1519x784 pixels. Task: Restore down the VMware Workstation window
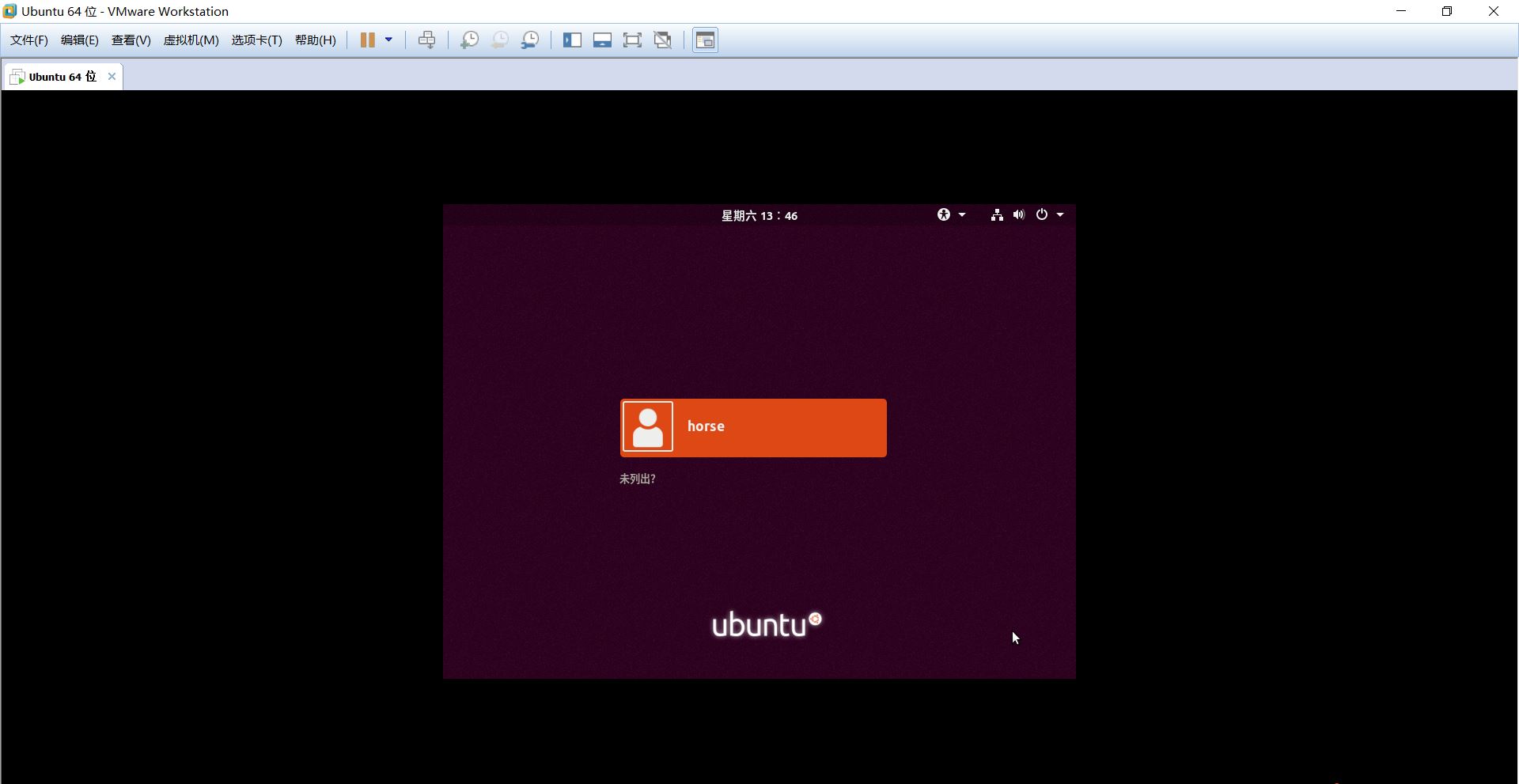coord(1447,11)
